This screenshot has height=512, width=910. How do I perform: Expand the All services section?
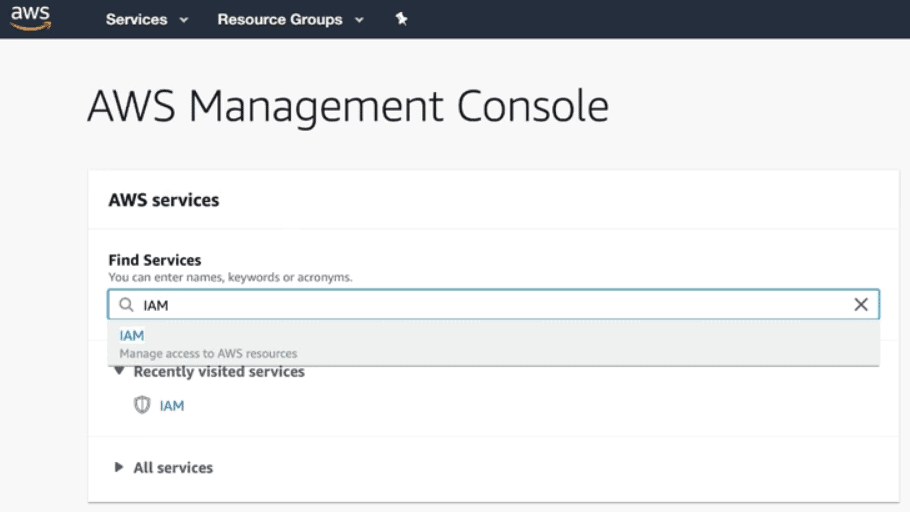[118, 467]
